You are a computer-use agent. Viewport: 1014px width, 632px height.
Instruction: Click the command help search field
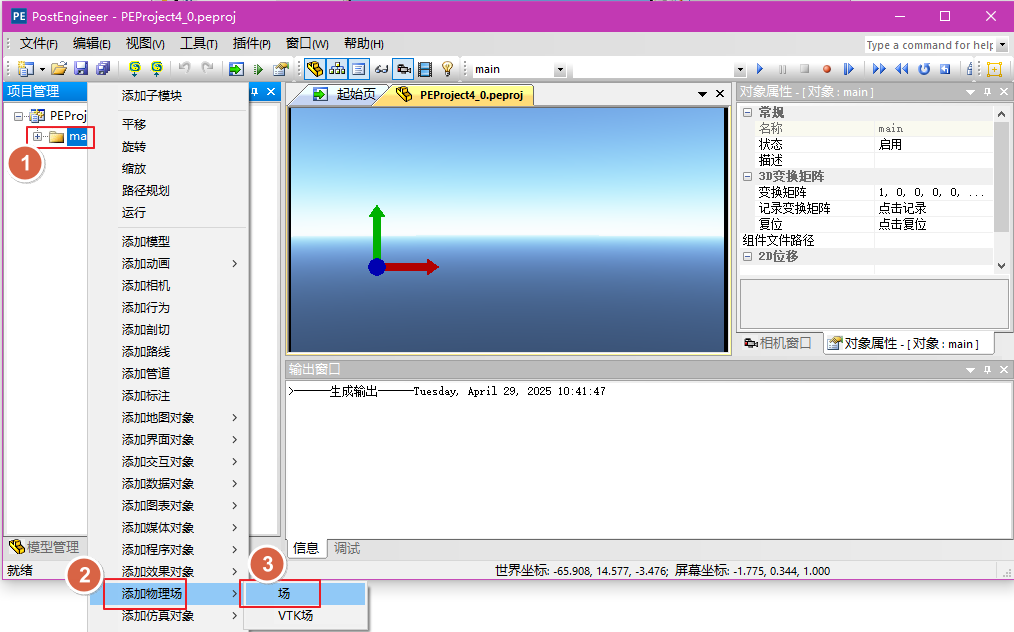930,45
